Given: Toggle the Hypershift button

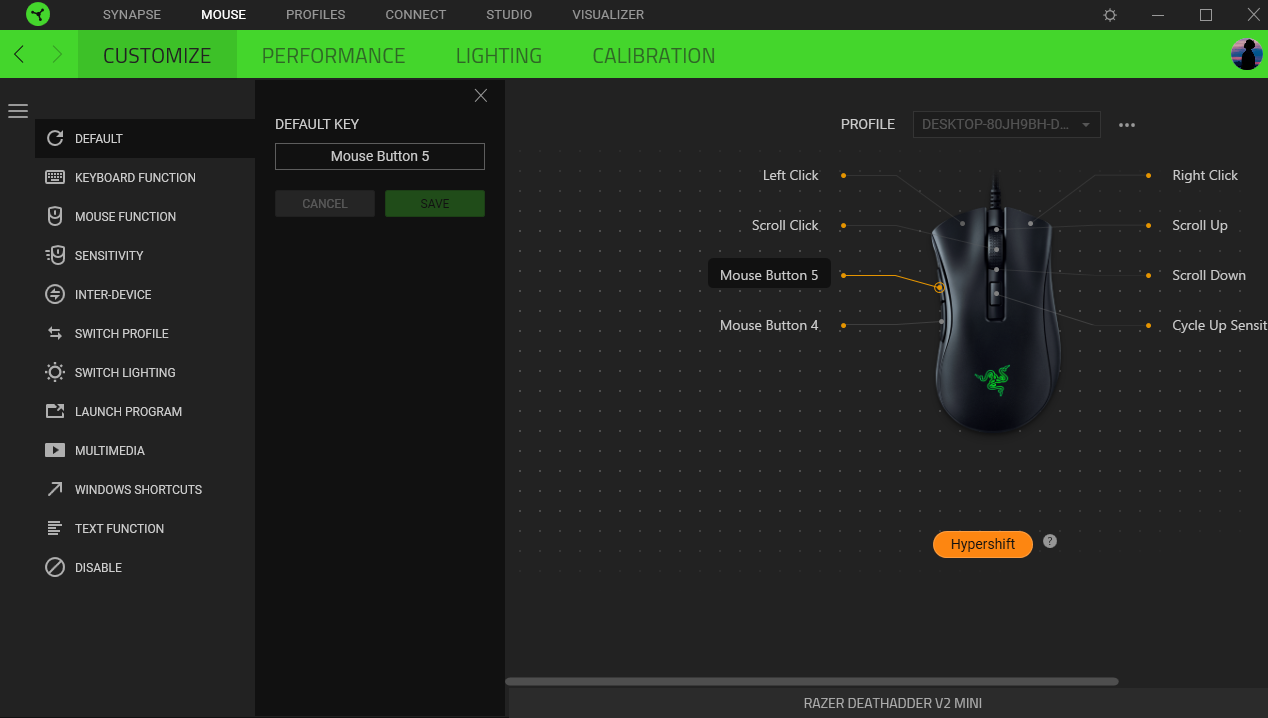Looking at the screenshot, I should (983, 544).
